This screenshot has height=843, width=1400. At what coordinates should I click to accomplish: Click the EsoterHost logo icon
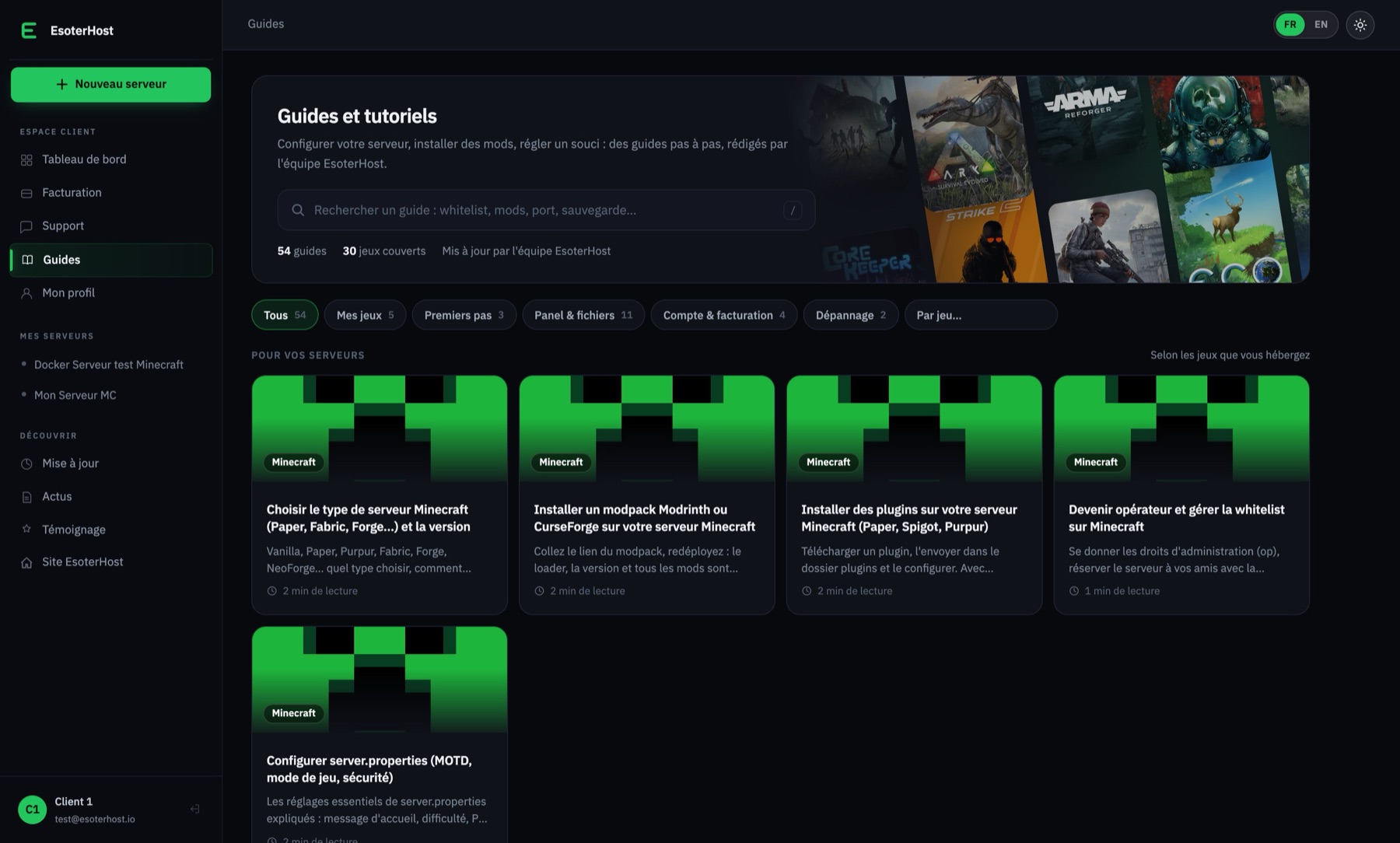(x=29, y=30)
